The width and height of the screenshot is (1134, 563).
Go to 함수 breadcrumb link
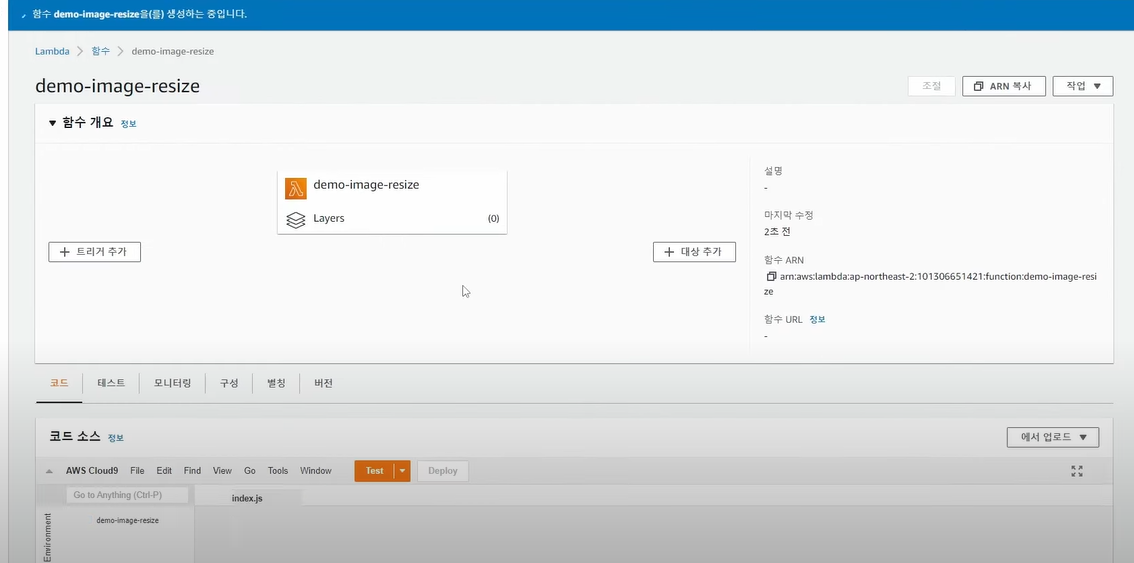(x=101, y=51)
